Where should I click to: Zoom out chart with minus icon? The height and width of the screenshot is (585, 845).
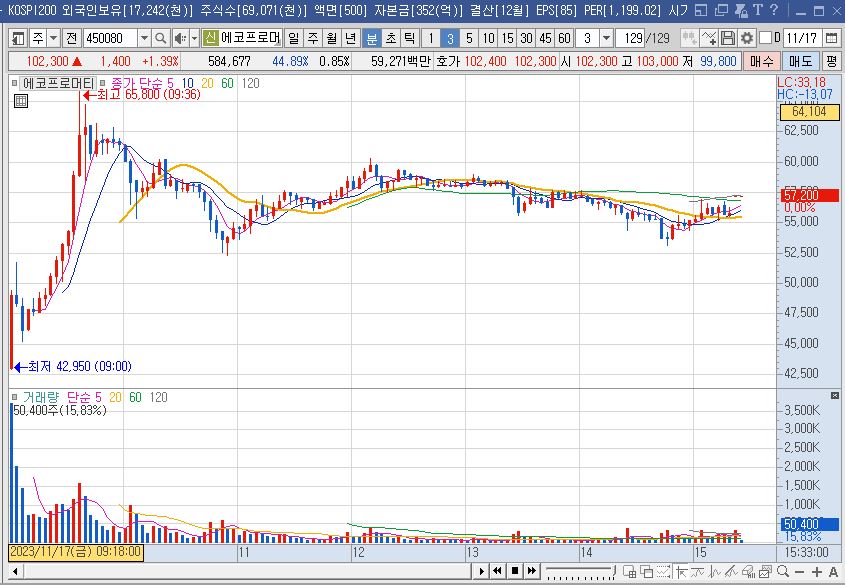tap(800, 572)
